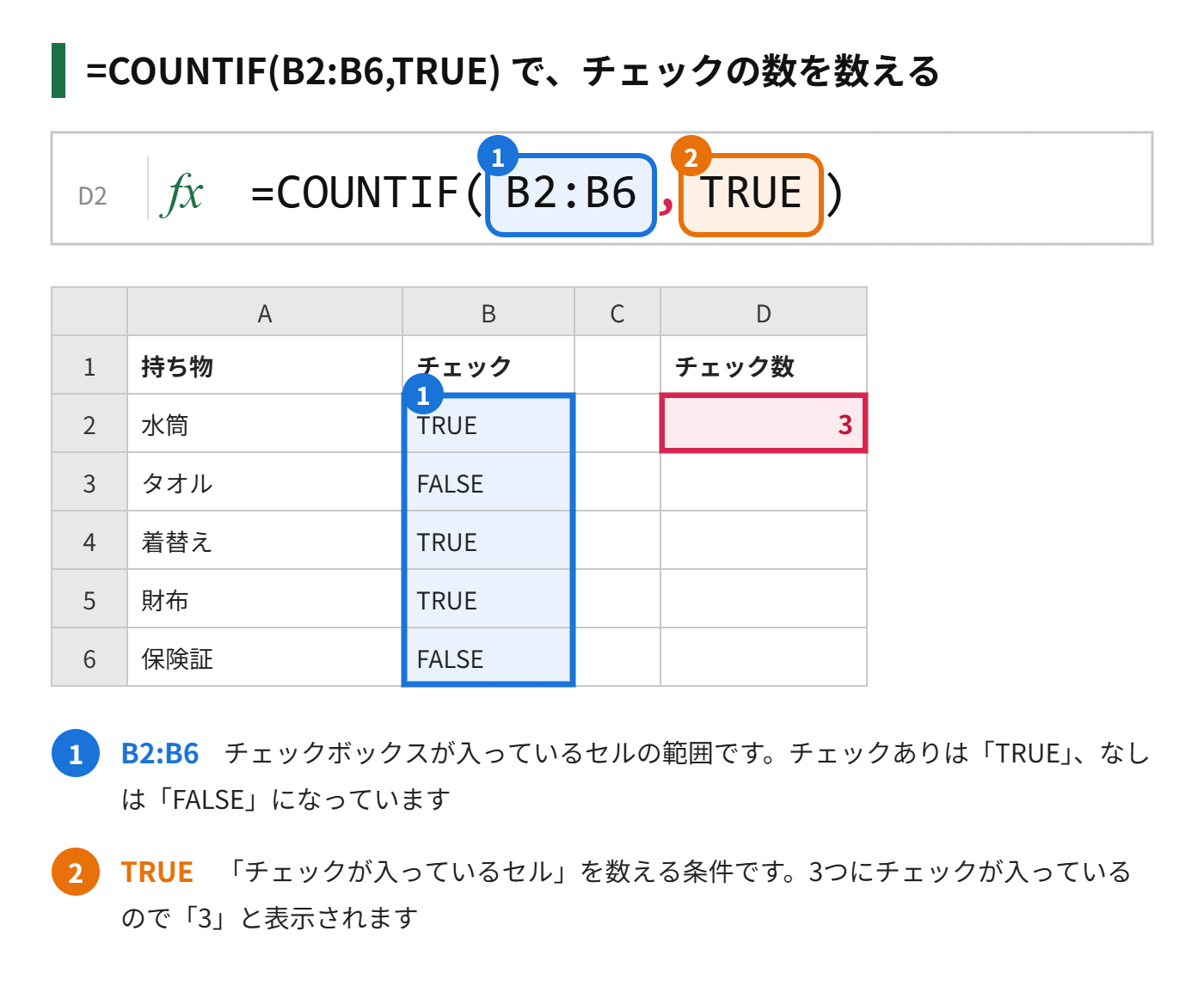Click the 財布 cell

pyautogui.click(x=265, y=599)
